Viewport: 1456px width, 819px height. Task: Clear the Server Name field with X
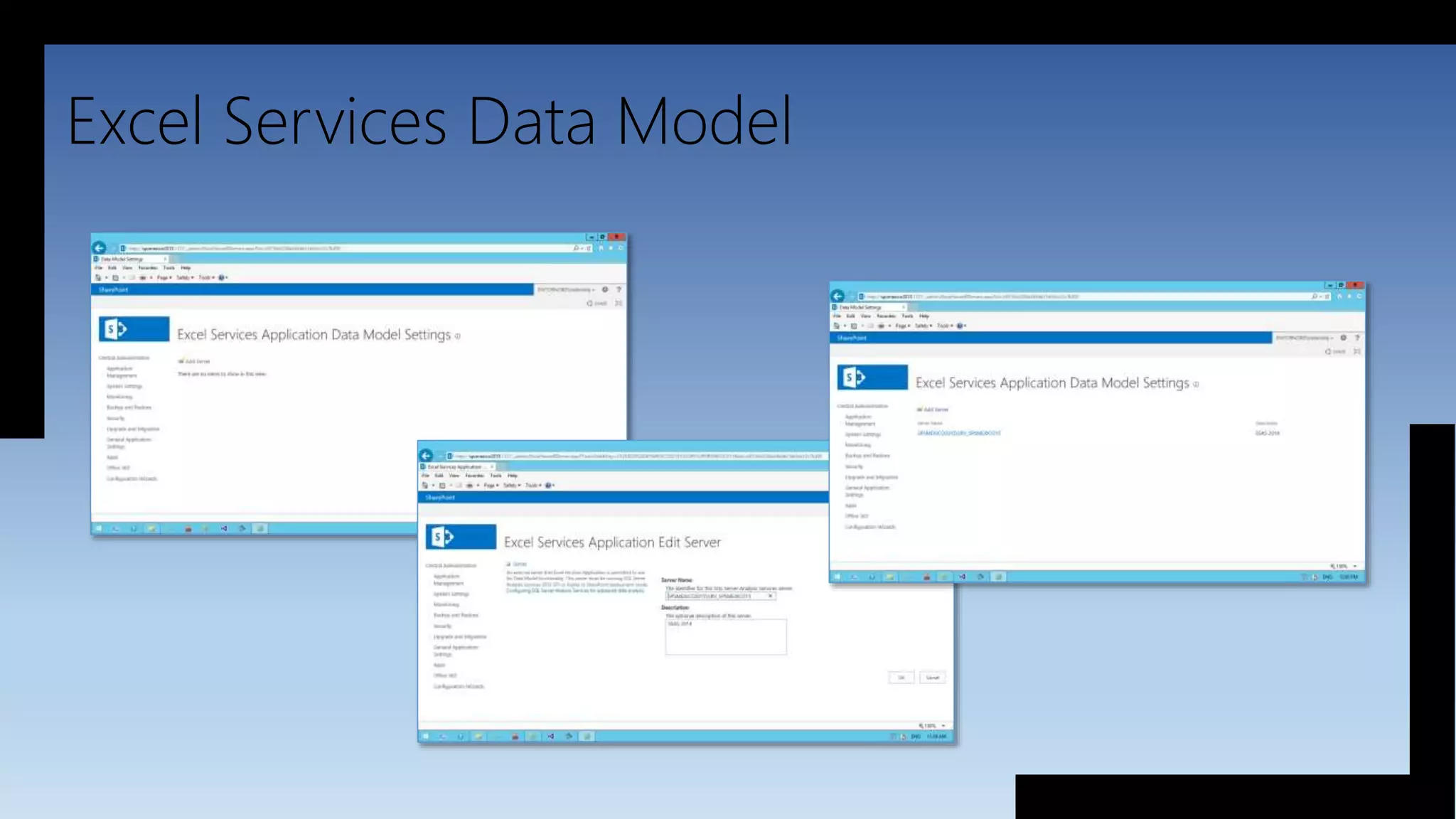coord(771,596)
